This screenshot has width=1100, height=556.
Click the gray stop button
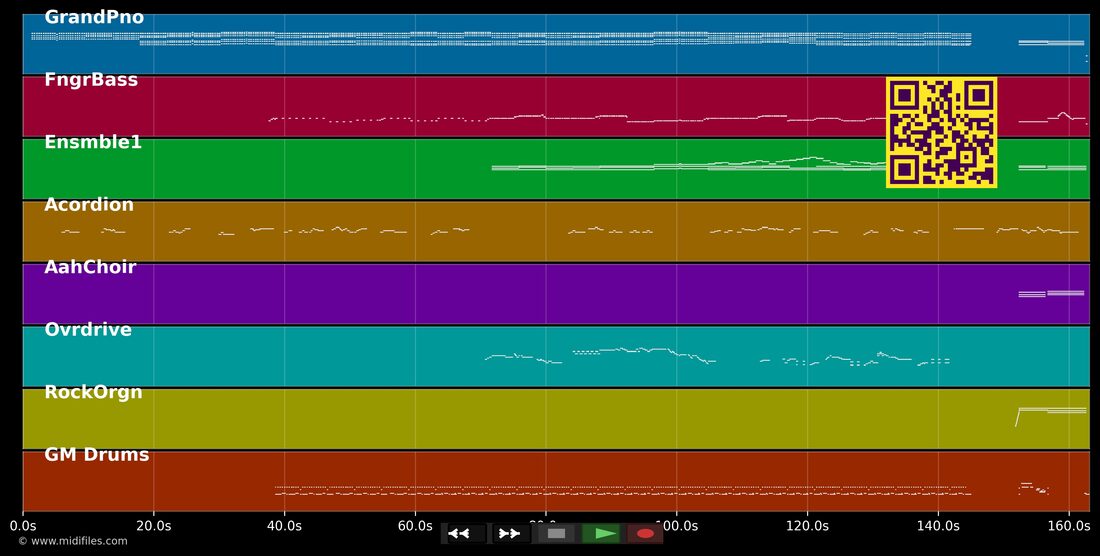point(556,534)
